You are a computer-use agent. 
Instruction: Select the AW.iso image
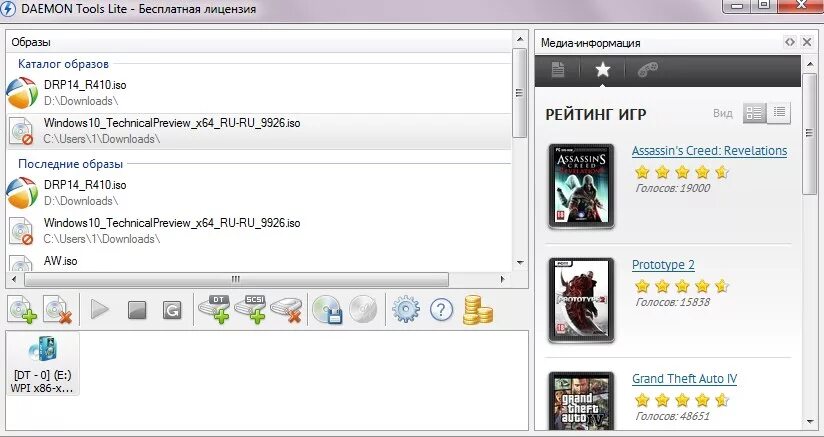point(259,261)
